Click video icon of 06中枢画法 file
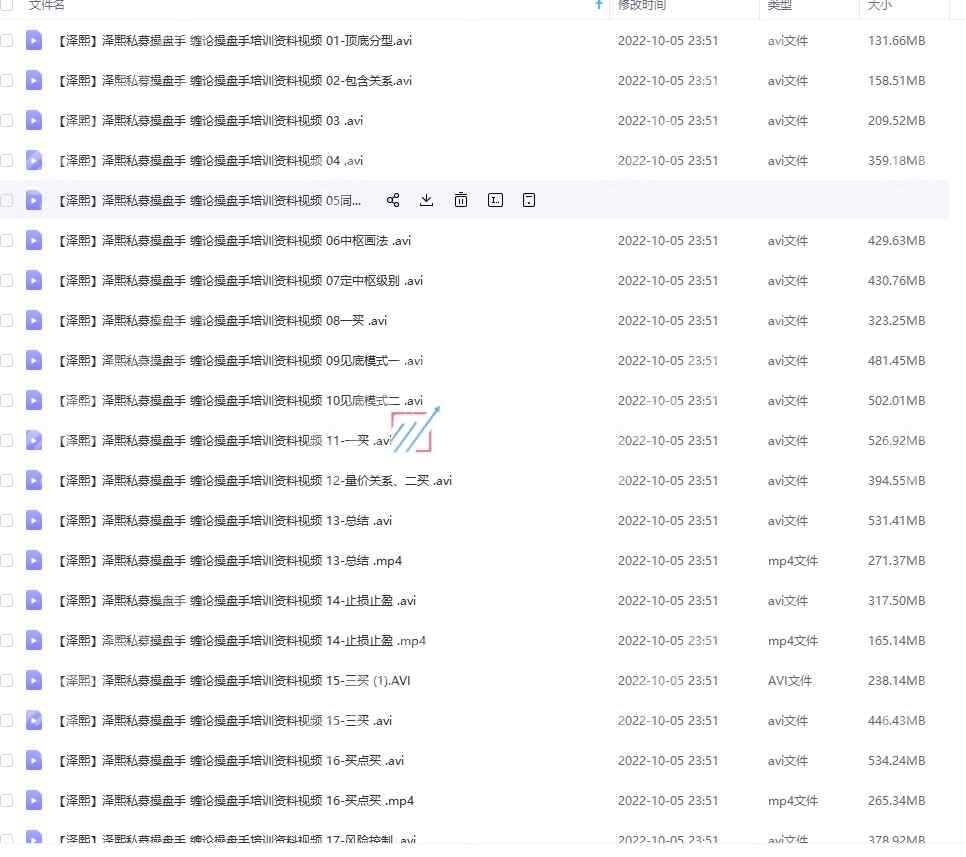Image resolution: width=966 pixels, height=857 pixels. (x=34, y=240)
